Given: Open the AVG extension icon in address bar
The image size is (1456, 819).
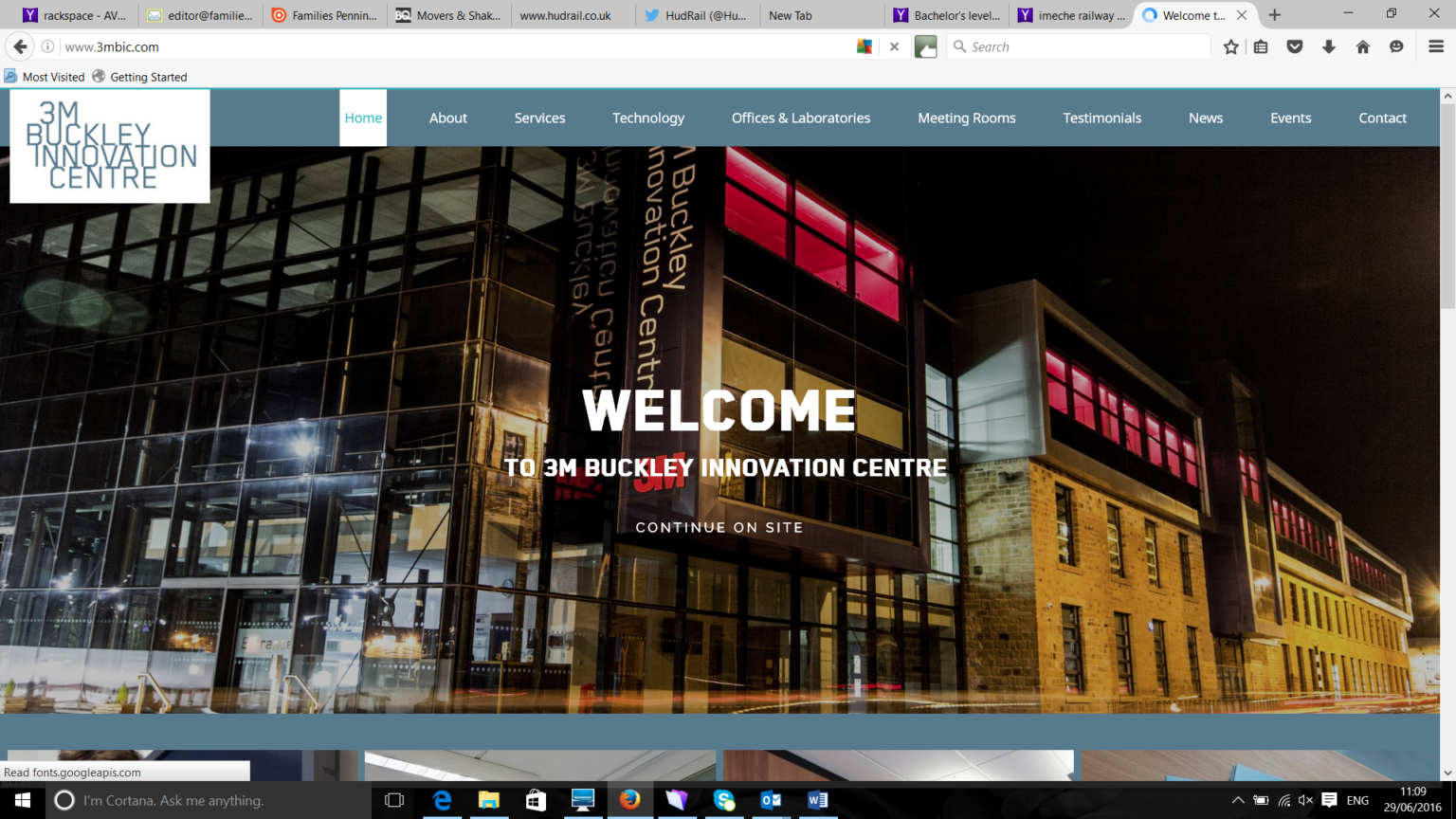Looking at the screenshot, I should pyautogui.click(x=864, y=45).
